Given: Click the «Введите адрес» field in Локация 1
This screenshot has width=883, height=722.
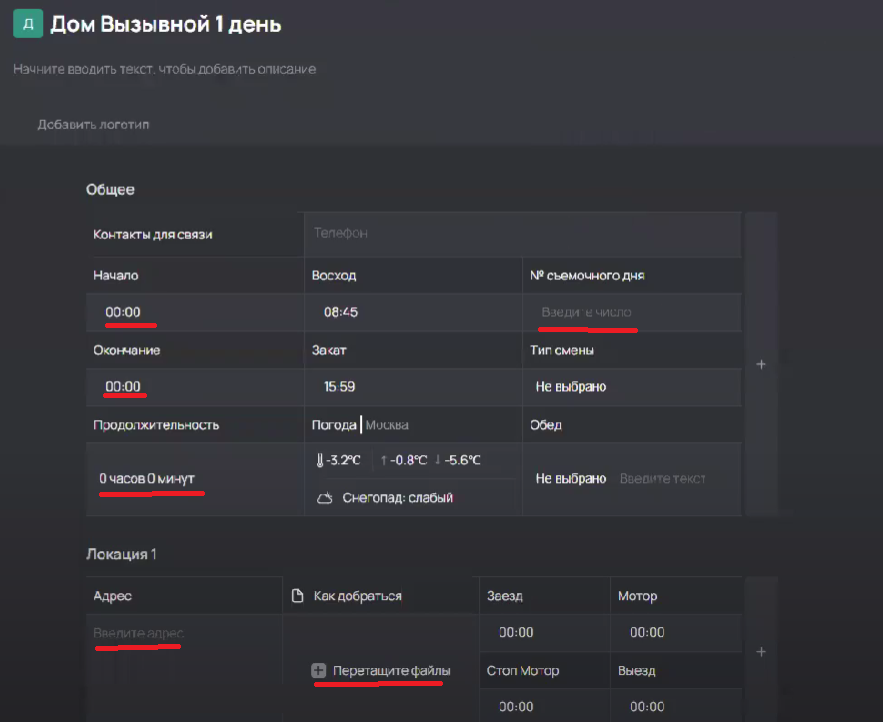Looking at the screenshot, I should coord(140,633).
